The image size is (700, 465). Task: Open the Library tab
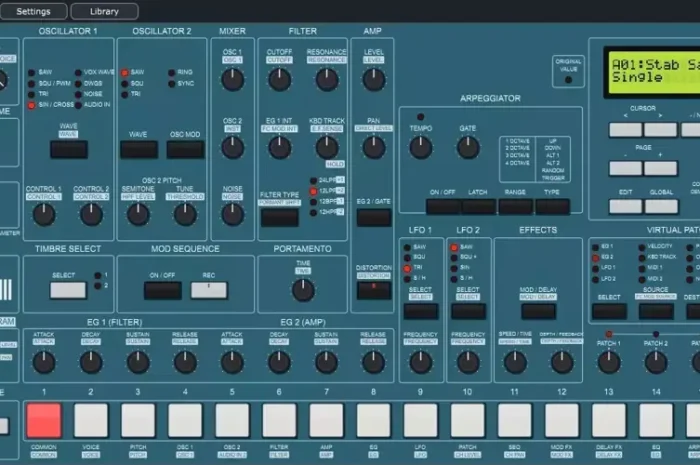coord(104,12)
